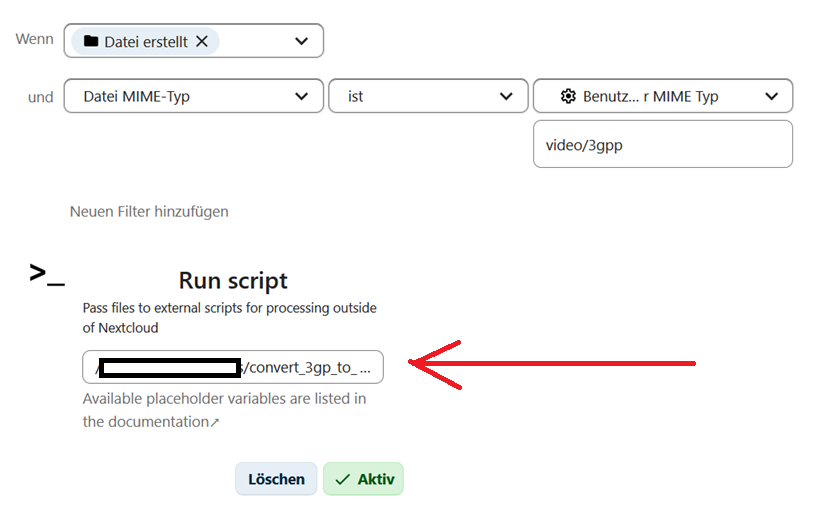Open the "Benutz... r MIME Typ" dropdown

(x=650, y=97)
